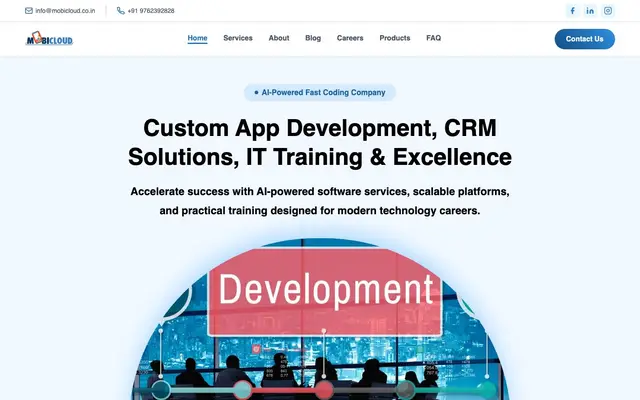The height and width of the screenshot is (400, 640).
Task: Open the Services menu item
Action: point(238,38)
